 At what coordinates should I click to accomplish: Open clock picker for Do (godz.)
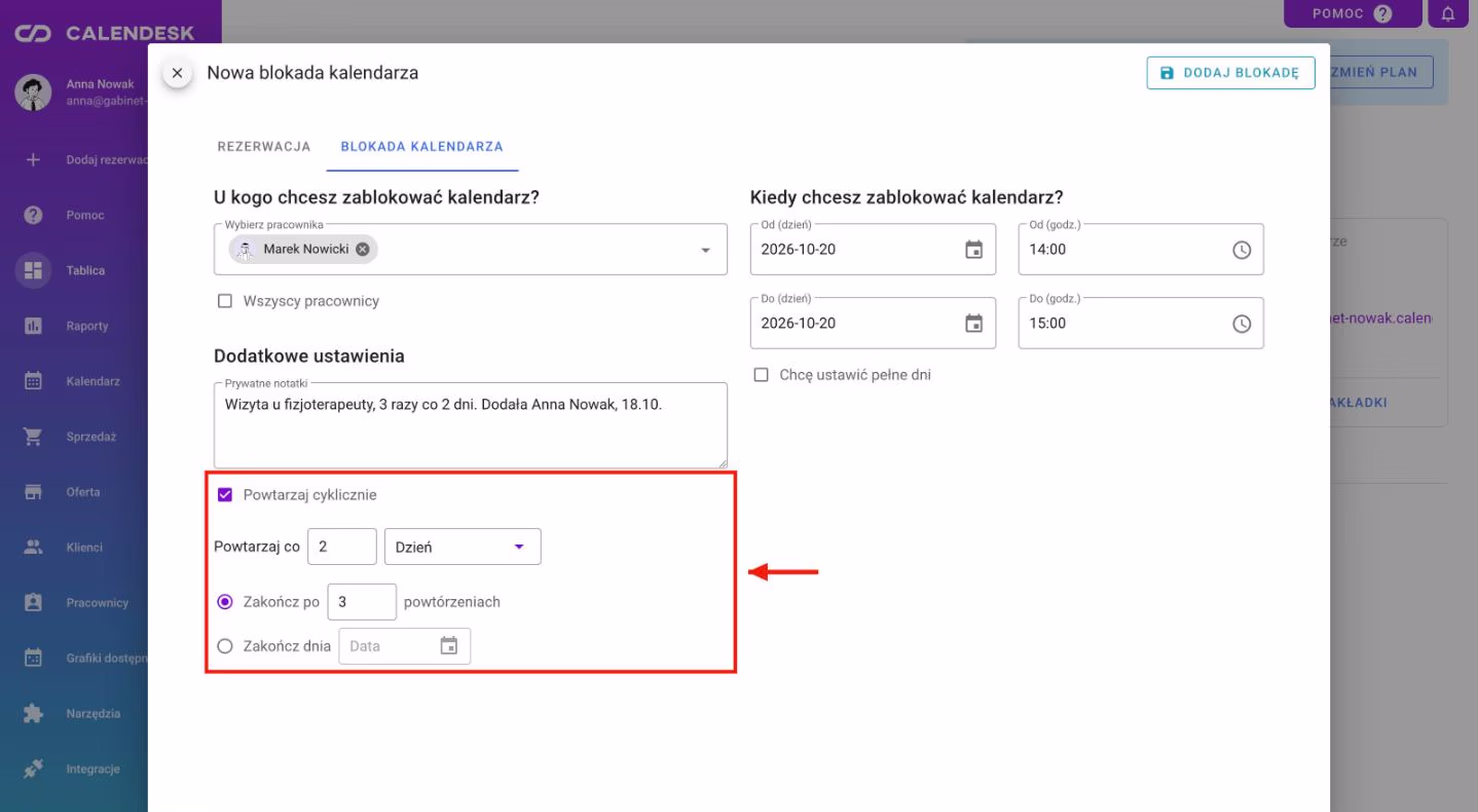1242,324
